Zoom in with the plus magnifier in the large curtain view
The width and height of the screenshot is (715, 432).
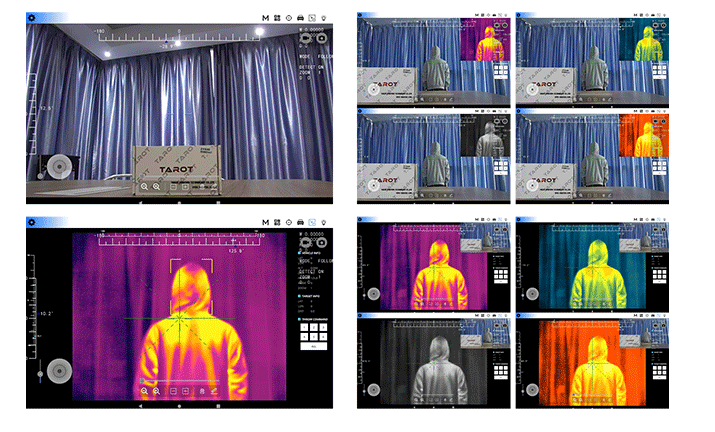[156, 187]
